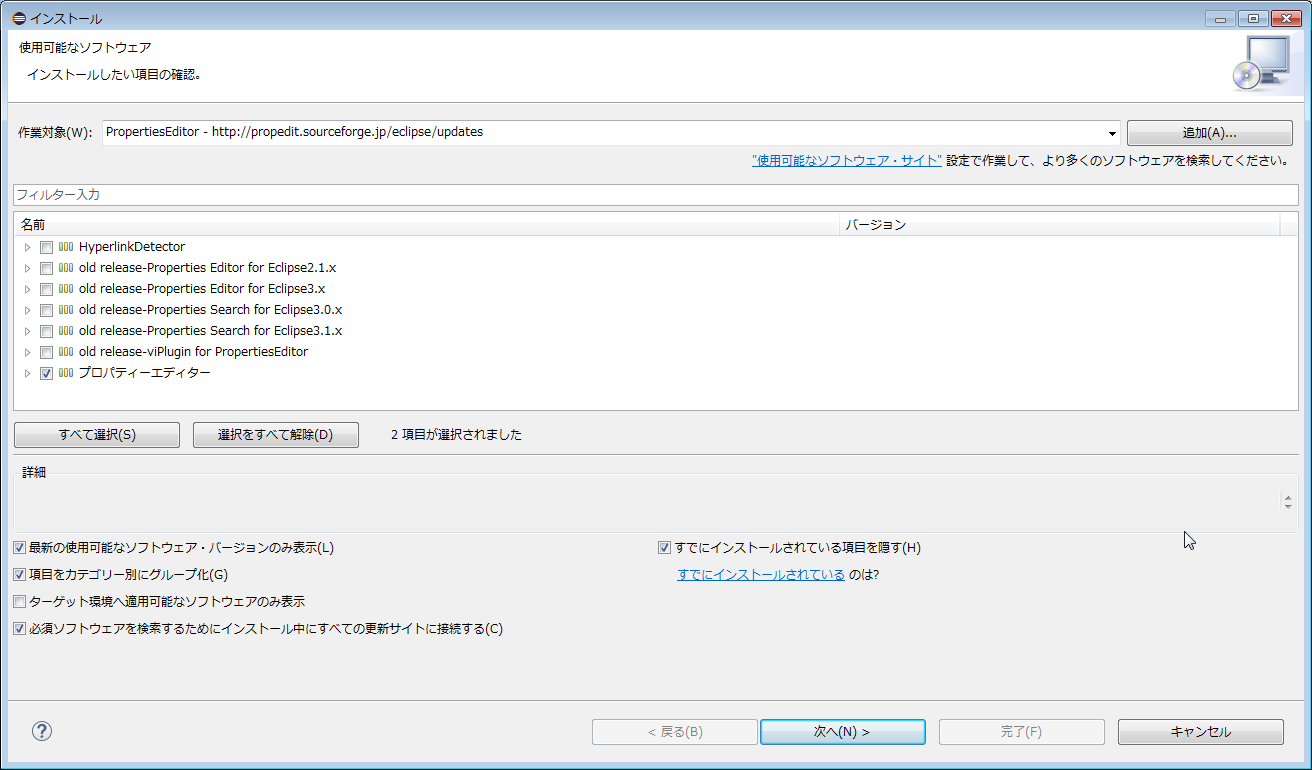Check old release-Properties Editor for Eclipse3.x
The height and width of the screenshot is (770, 1312).
[x=46, y=289]
